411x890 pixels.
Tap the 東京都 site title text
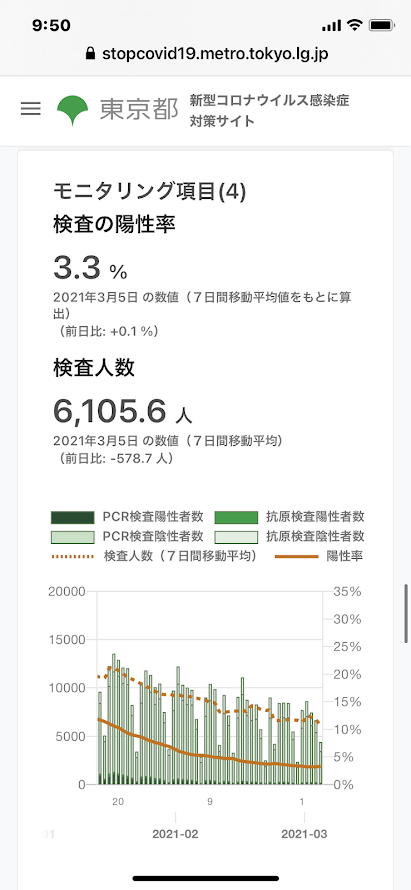pyautogui.click(x=139, y=110)
